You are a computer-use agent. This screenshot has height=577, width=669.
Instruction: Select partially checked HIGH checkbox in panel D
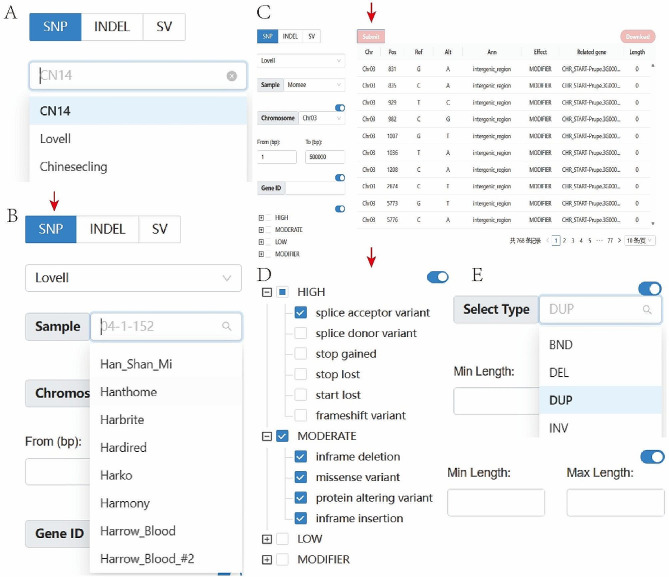click(x=282, y=292)
